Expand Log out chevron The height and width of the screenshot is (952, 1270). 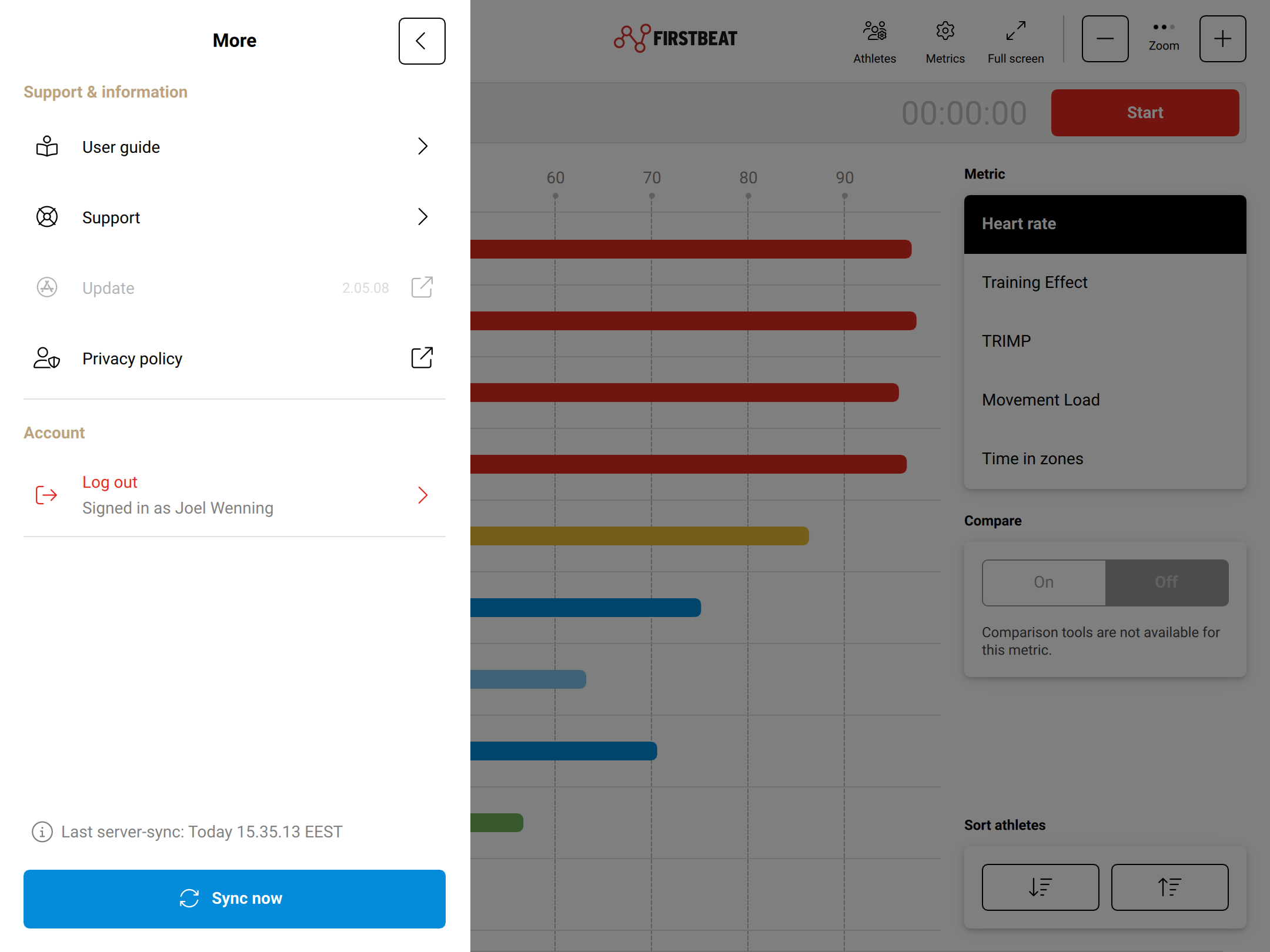click(423, 495)
